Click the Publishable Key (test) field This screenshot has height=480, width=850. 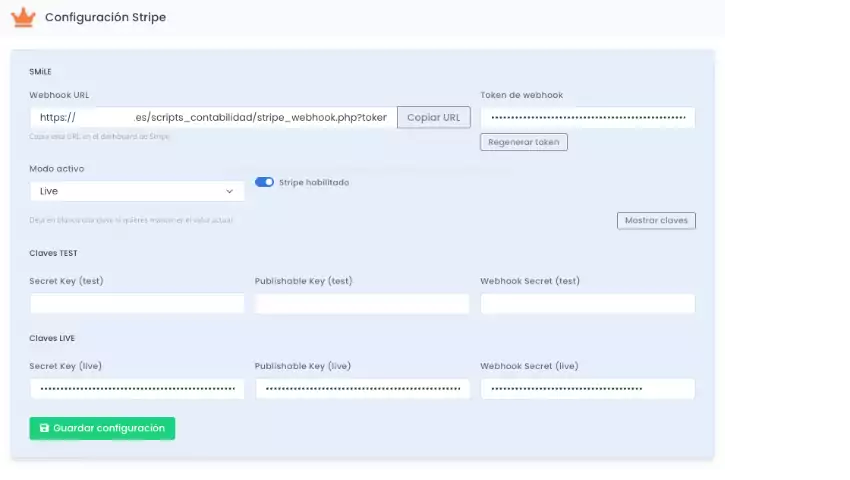click(362, 304)
